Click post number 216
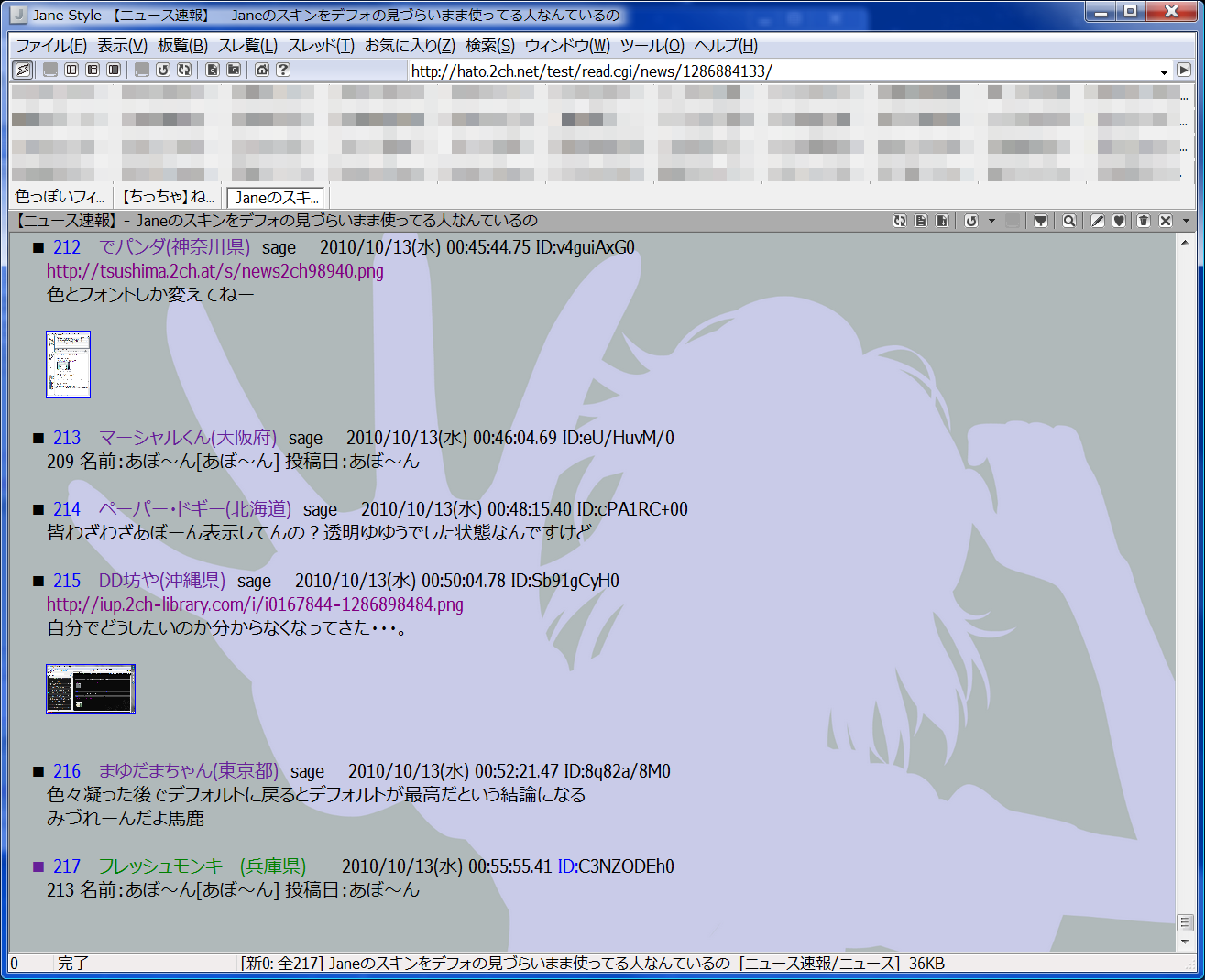1205x980 pixels. tap(67, 771)
